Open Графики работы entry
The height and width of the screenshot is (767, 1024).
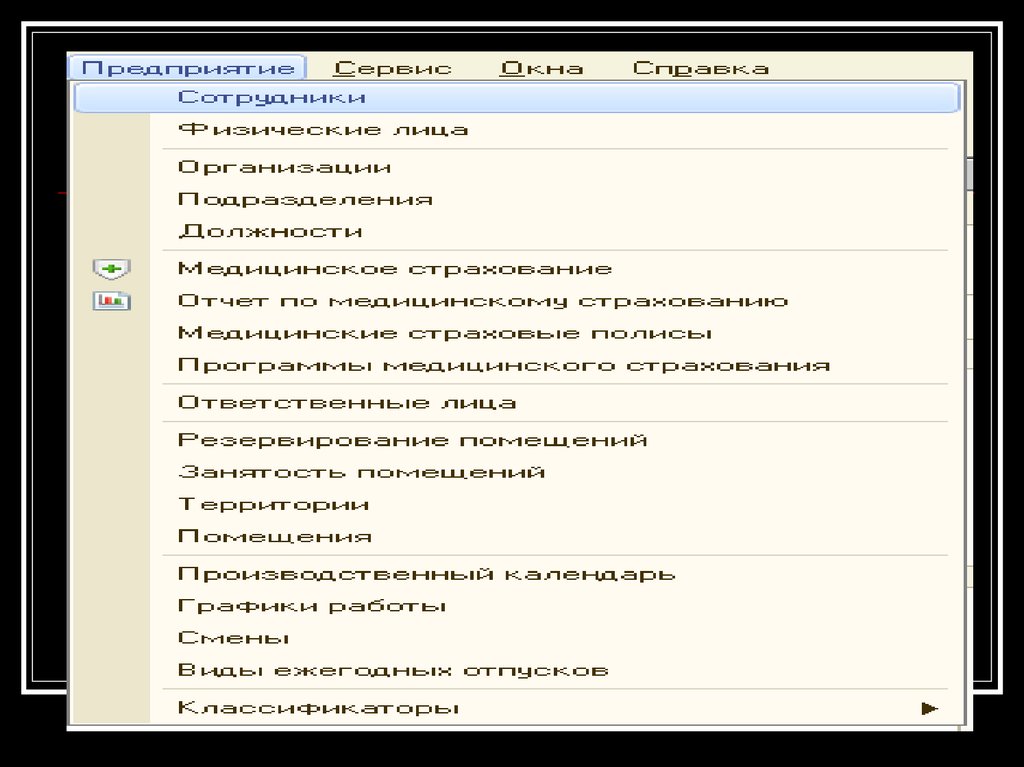pos(311,606)
